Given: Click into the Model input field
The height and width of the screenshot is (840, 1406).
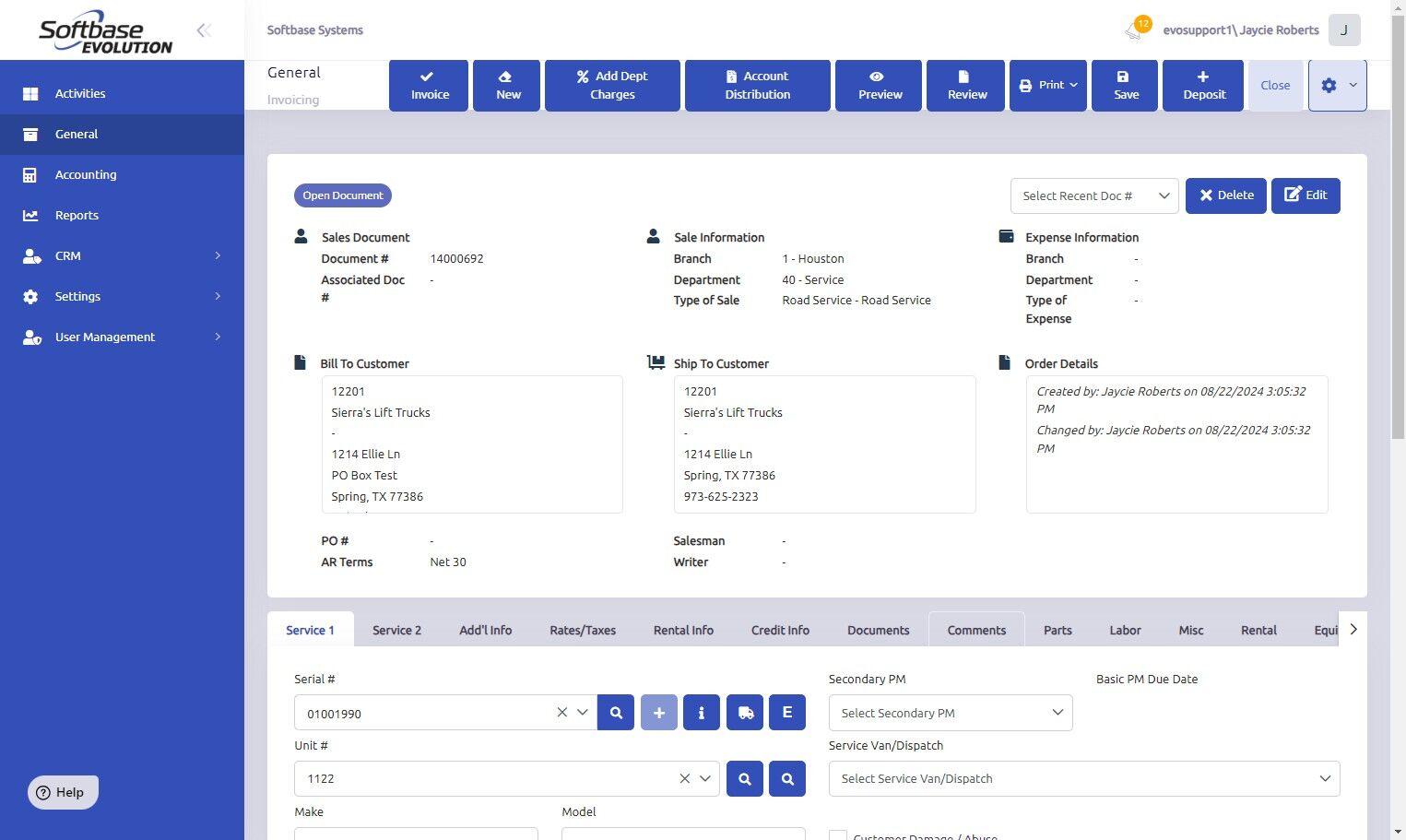Looking at the screenshot, I should [x=683, y=834].
